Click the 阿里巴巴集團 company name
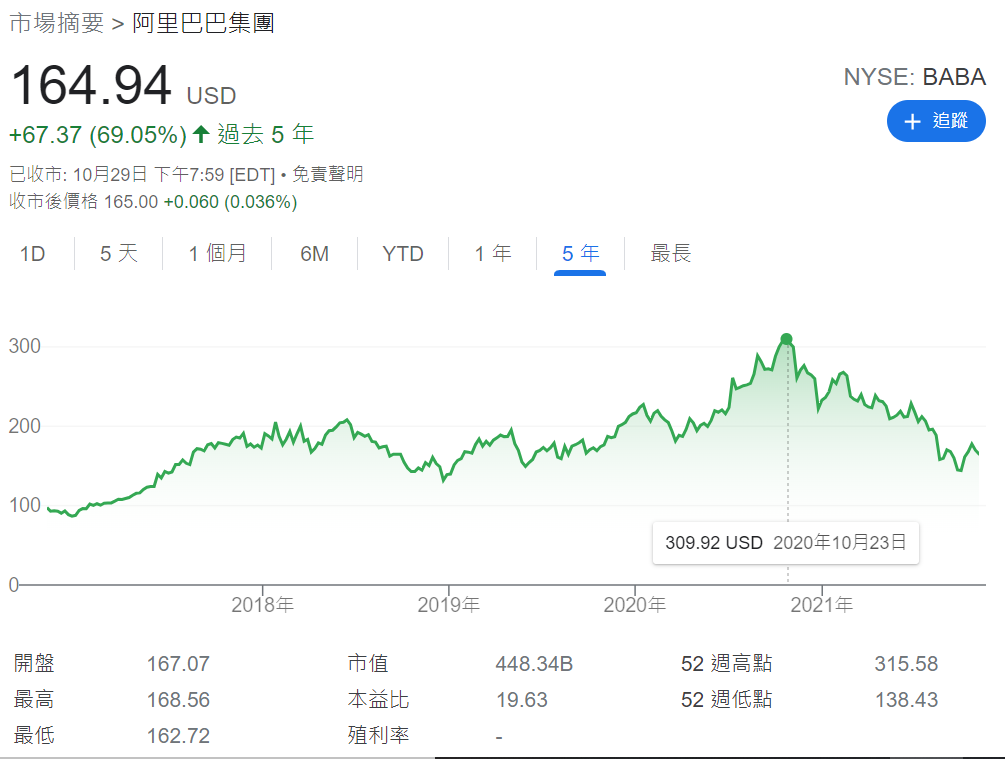 (x=203, y=23)
